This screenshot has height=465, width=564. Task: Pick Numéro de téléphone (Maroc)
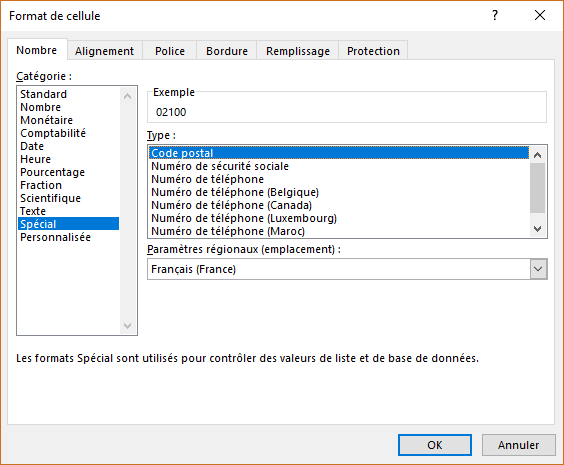point(339,231)
